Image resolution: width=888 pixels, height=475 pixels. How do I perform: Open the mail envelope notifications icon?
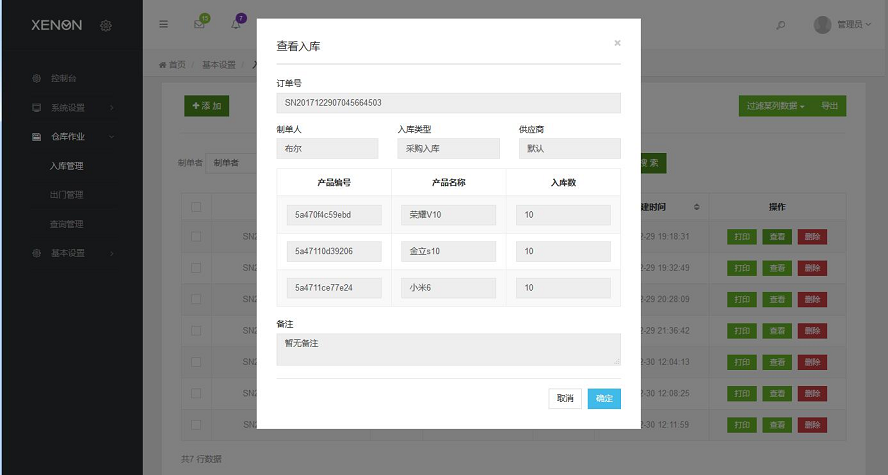coord(199,25)
